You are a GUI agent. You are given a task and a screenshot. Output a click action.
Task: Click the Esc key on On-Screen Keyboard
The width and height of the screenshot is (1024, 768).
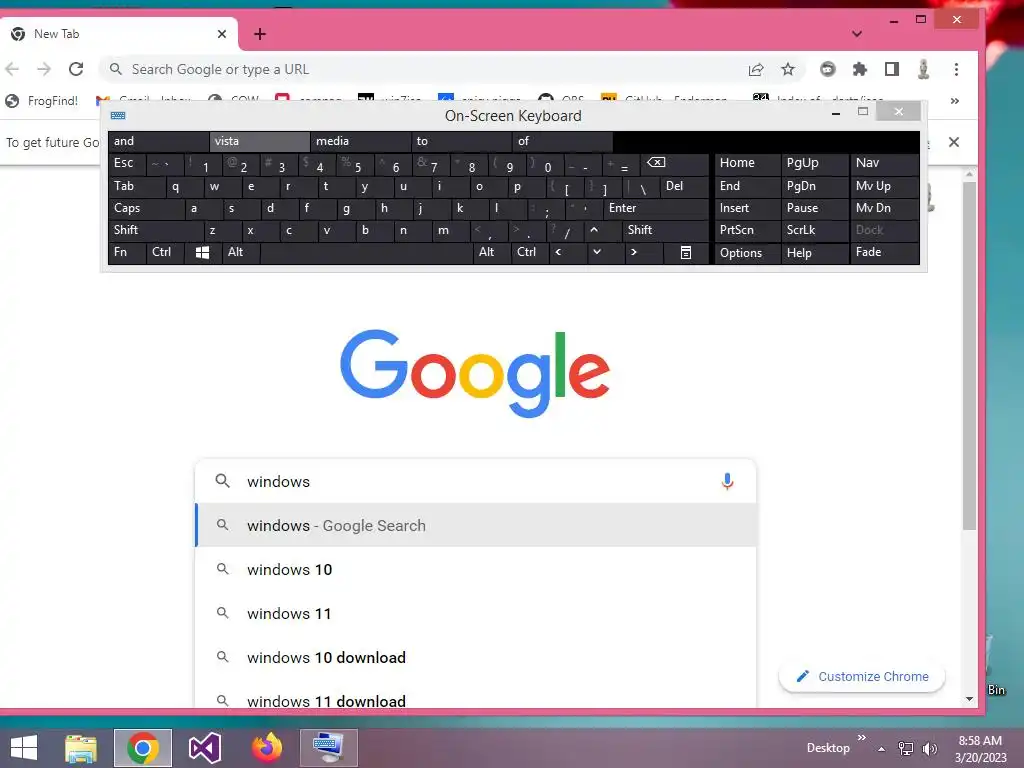[x=127, y=163]
